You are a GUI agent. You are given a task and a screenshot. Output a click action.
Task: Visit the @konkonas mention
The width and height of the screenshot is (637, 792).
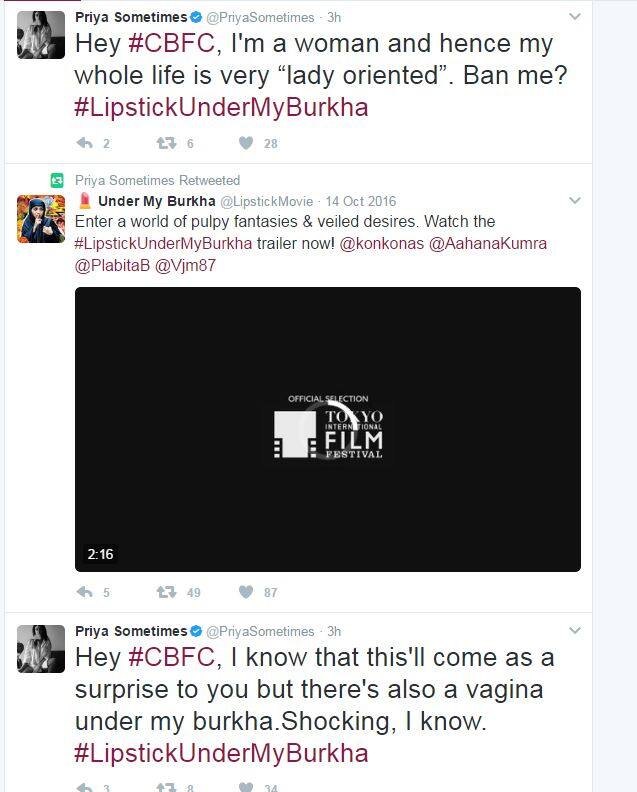pos(381,243)
